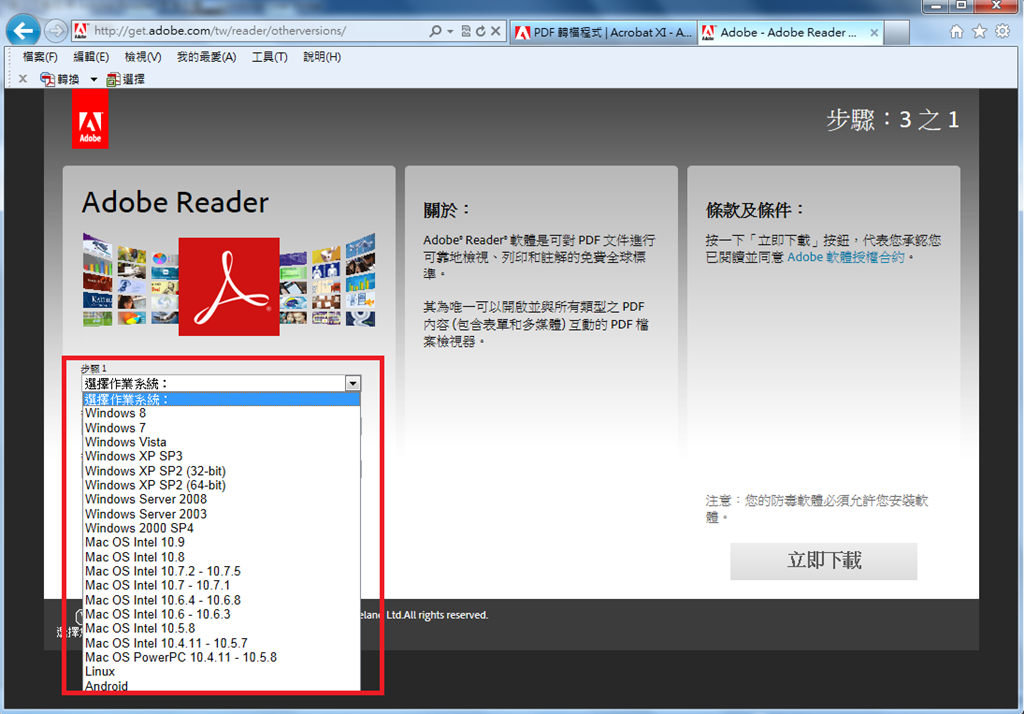
Task: Open the Adobe 軟體授權合約 link
Action: point(846,257)
